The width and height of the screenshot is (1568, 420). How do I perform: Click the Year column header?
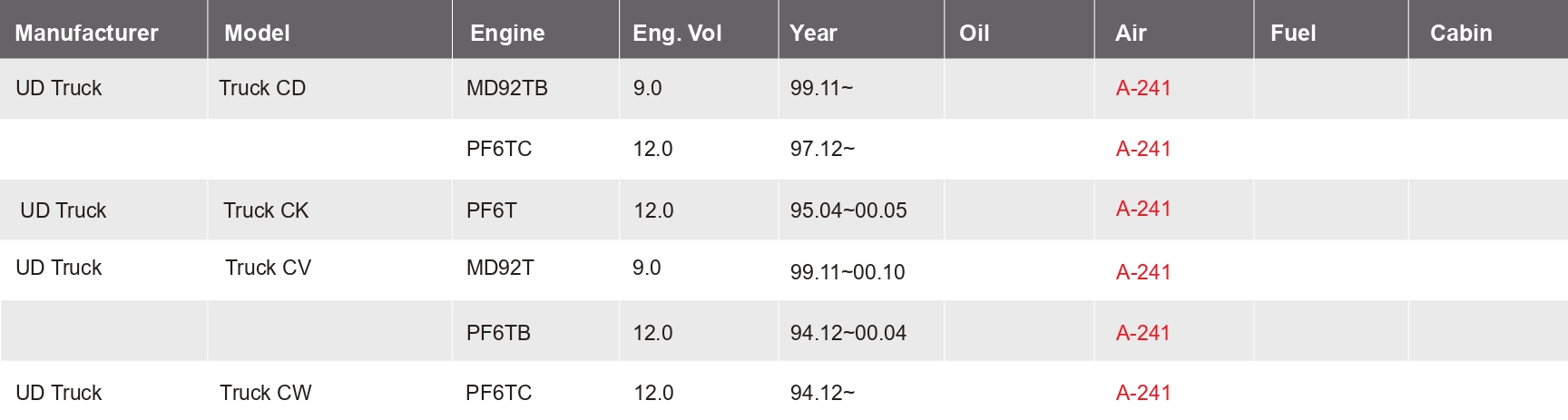click(813, 34)
